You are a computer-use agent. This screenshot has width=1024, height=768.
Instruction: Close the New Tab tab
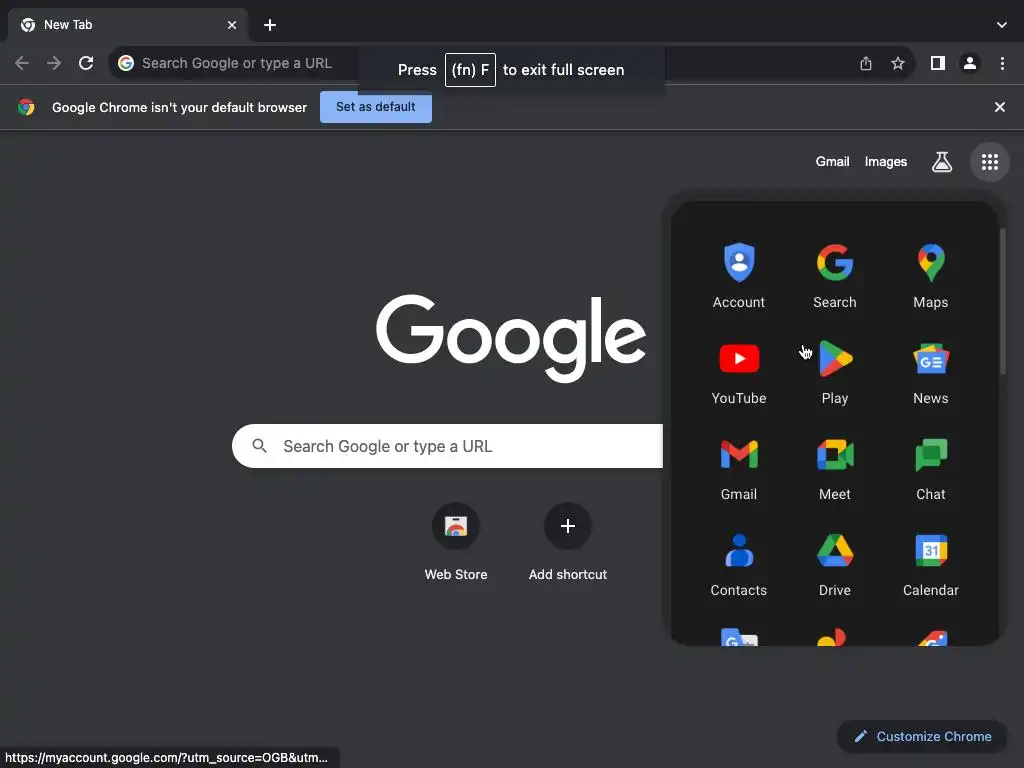point(232,25)
